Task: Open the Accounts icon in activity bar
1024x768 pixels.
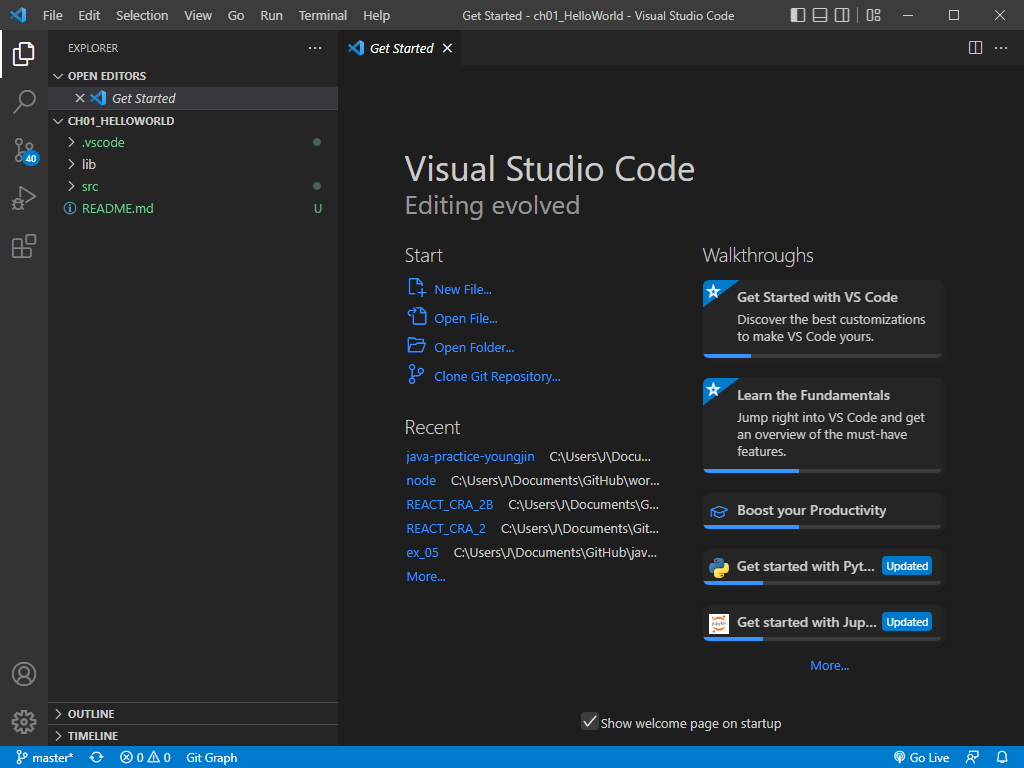Action: pos(24,674)
